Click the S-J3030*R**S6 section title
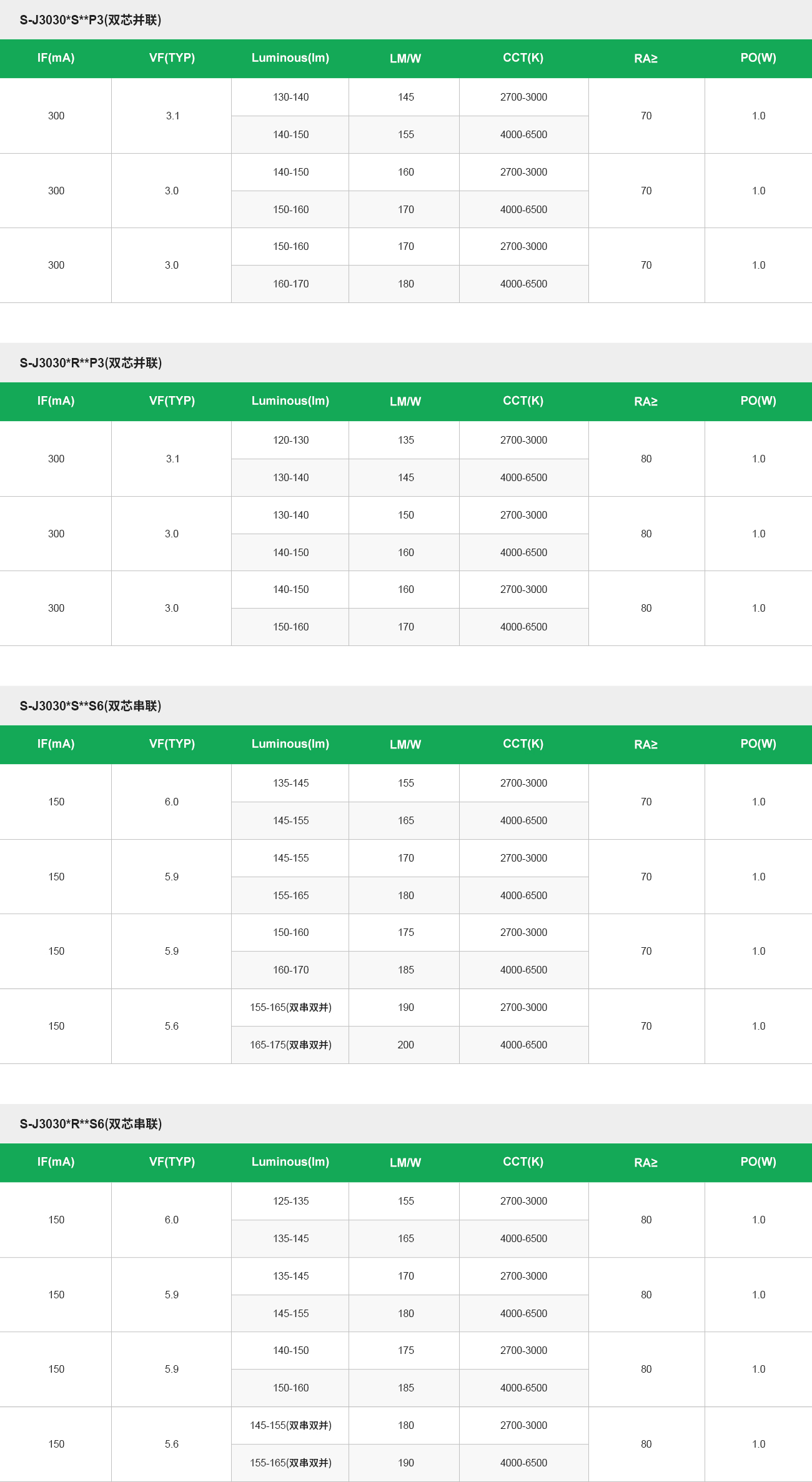The width and height of the screenshot is (812, 1482). 91,1124
